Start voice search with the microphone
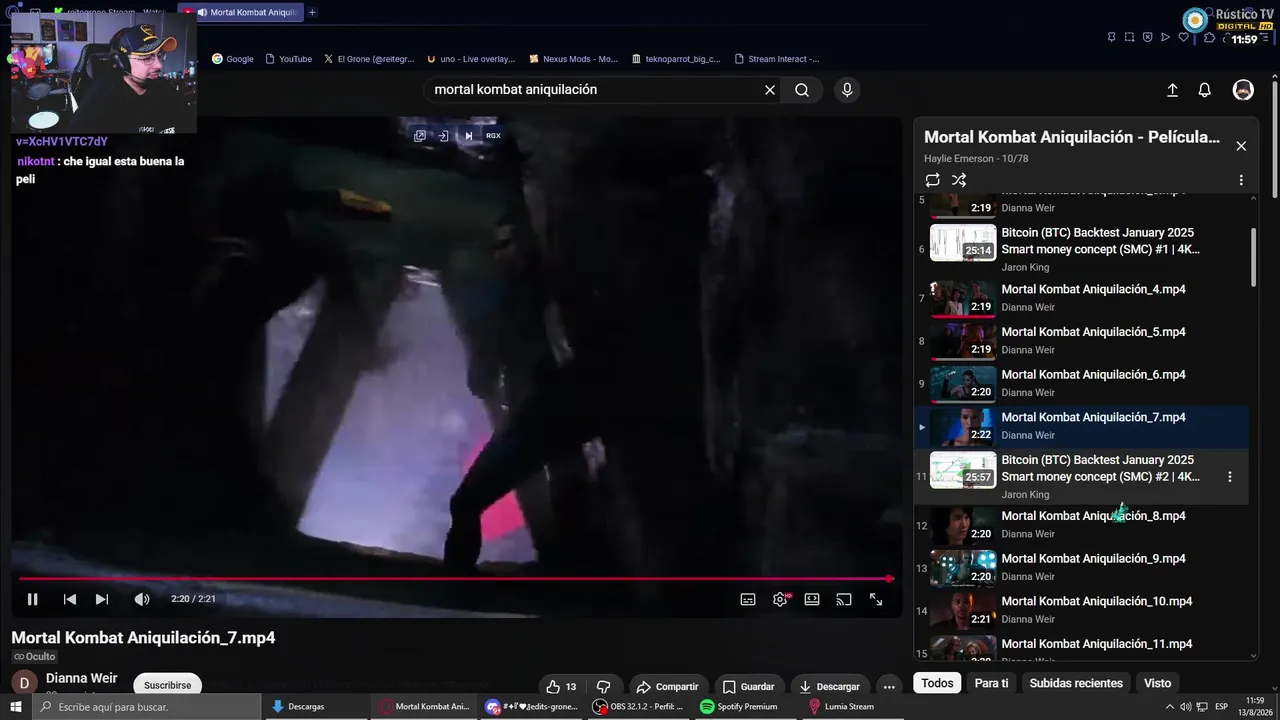 847,90
